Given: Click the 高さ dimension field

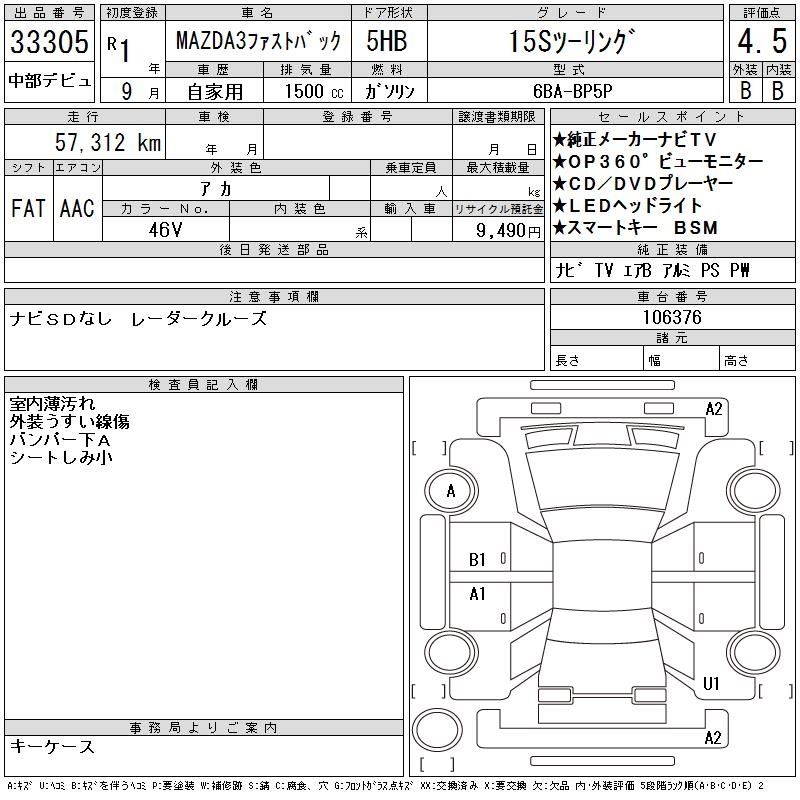Looking at the screenshot, I should coord(757,360).
